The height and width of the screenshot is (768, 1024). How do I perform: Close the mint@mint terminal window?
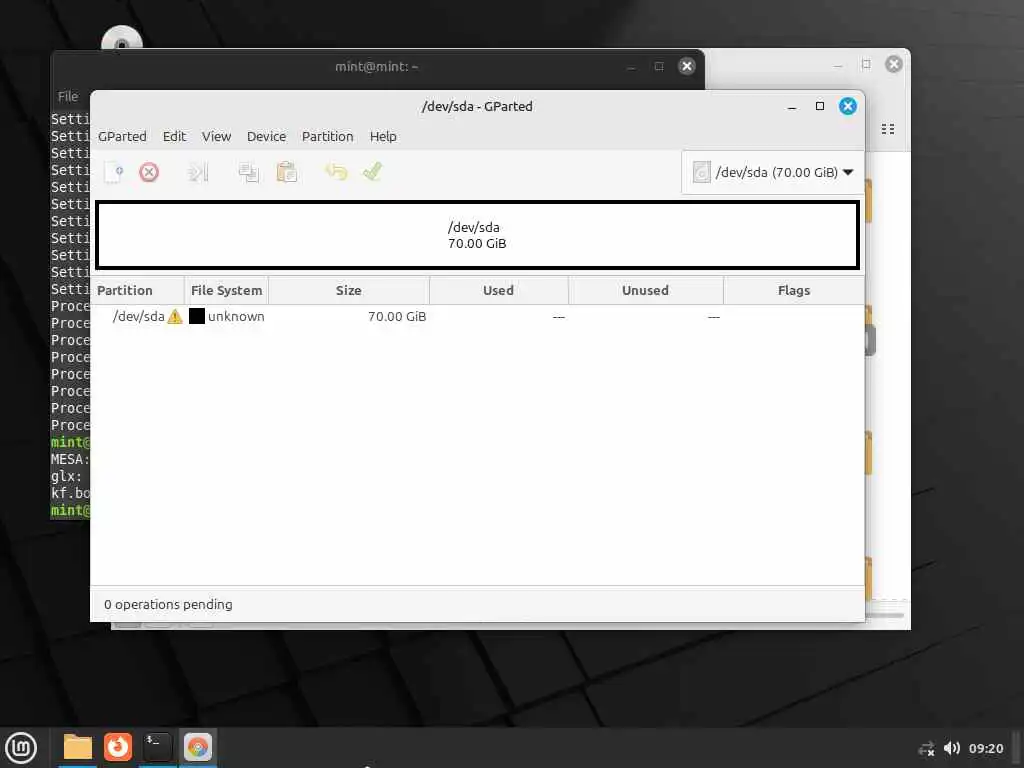686,66
